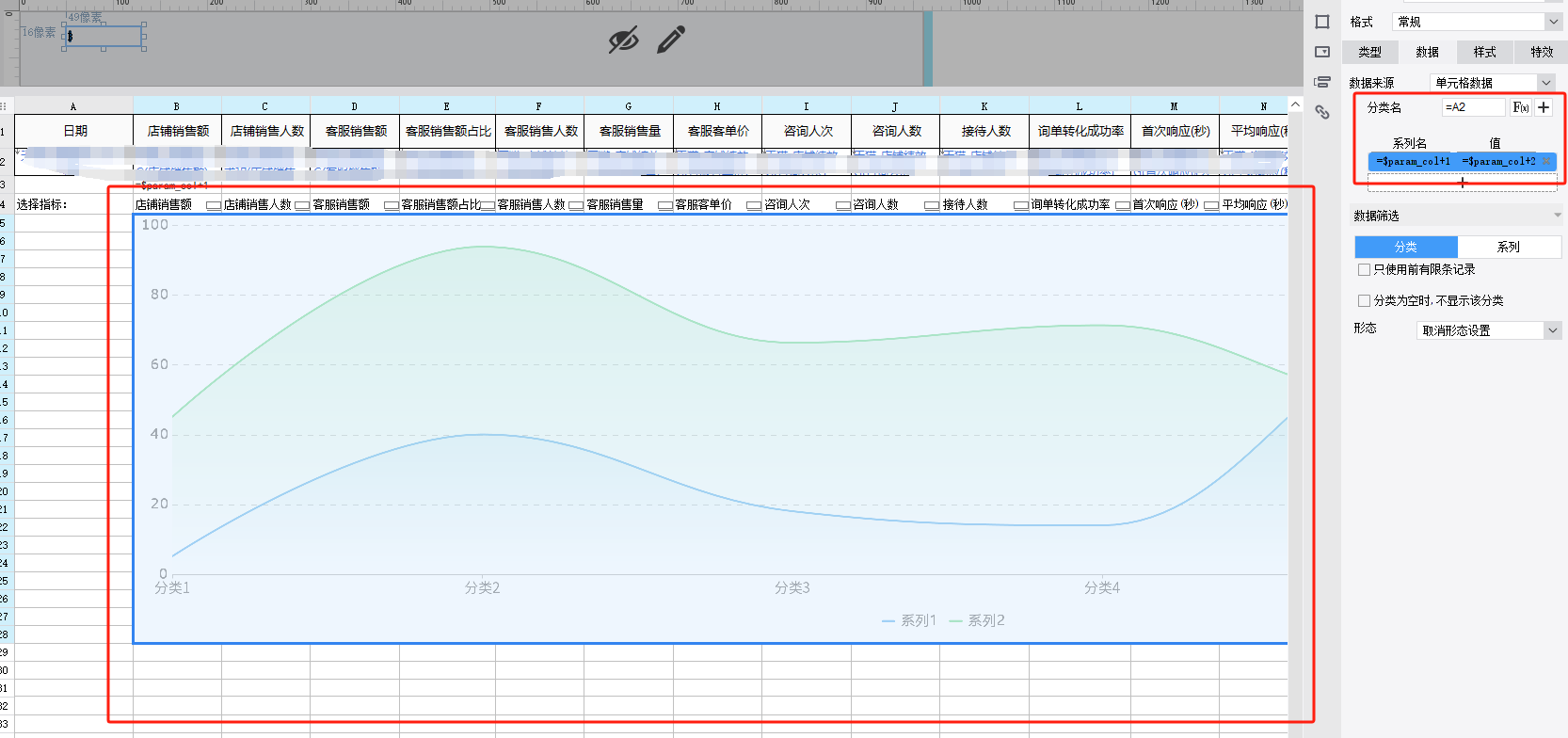Open the widget settings icon in sidebar
The width and height of the screenshot is (1568, 738).
tap(1322, 52)
